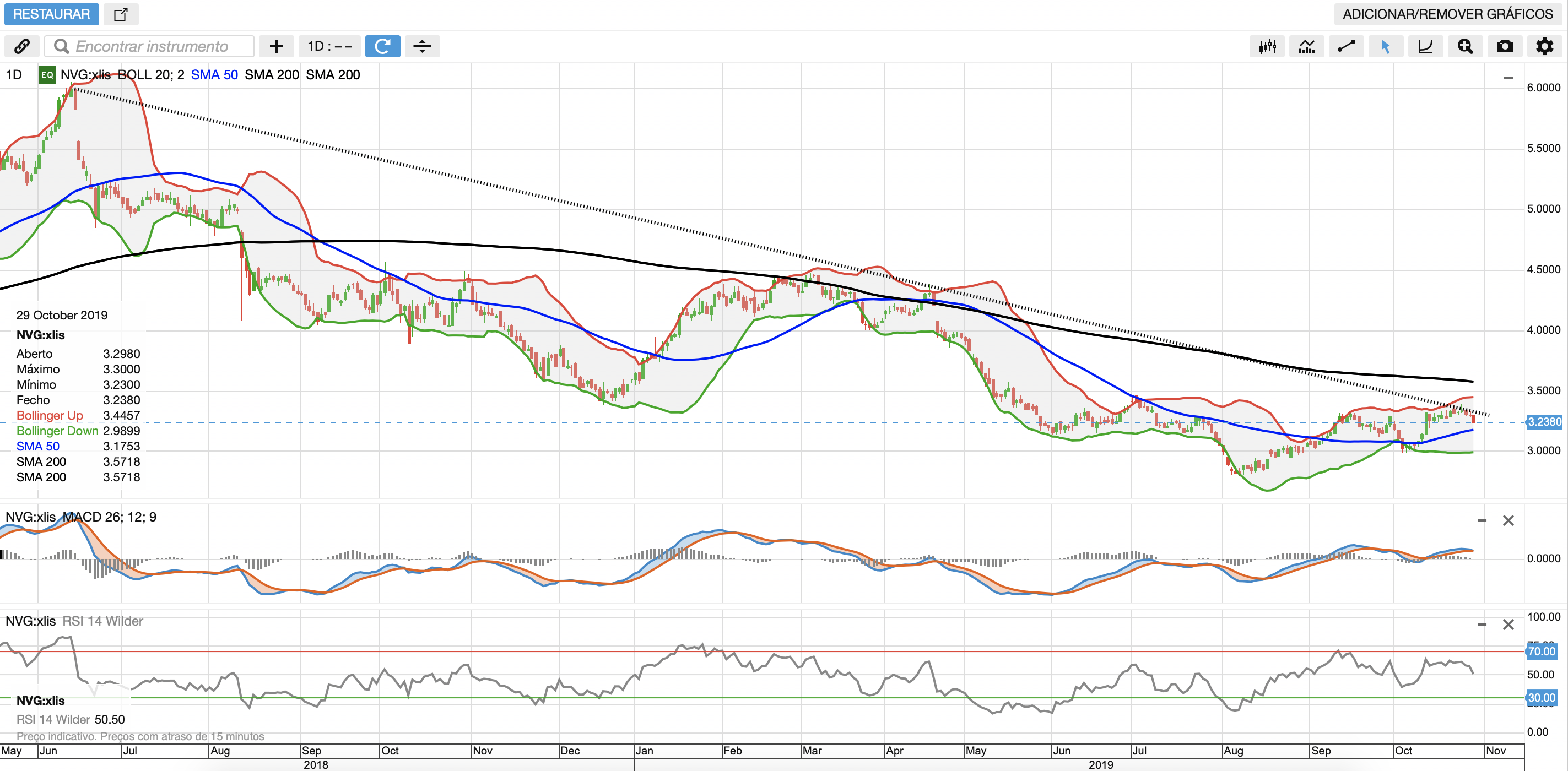Click the link chain icon
The image size is (1568, 771).
(x=22, y=46)
